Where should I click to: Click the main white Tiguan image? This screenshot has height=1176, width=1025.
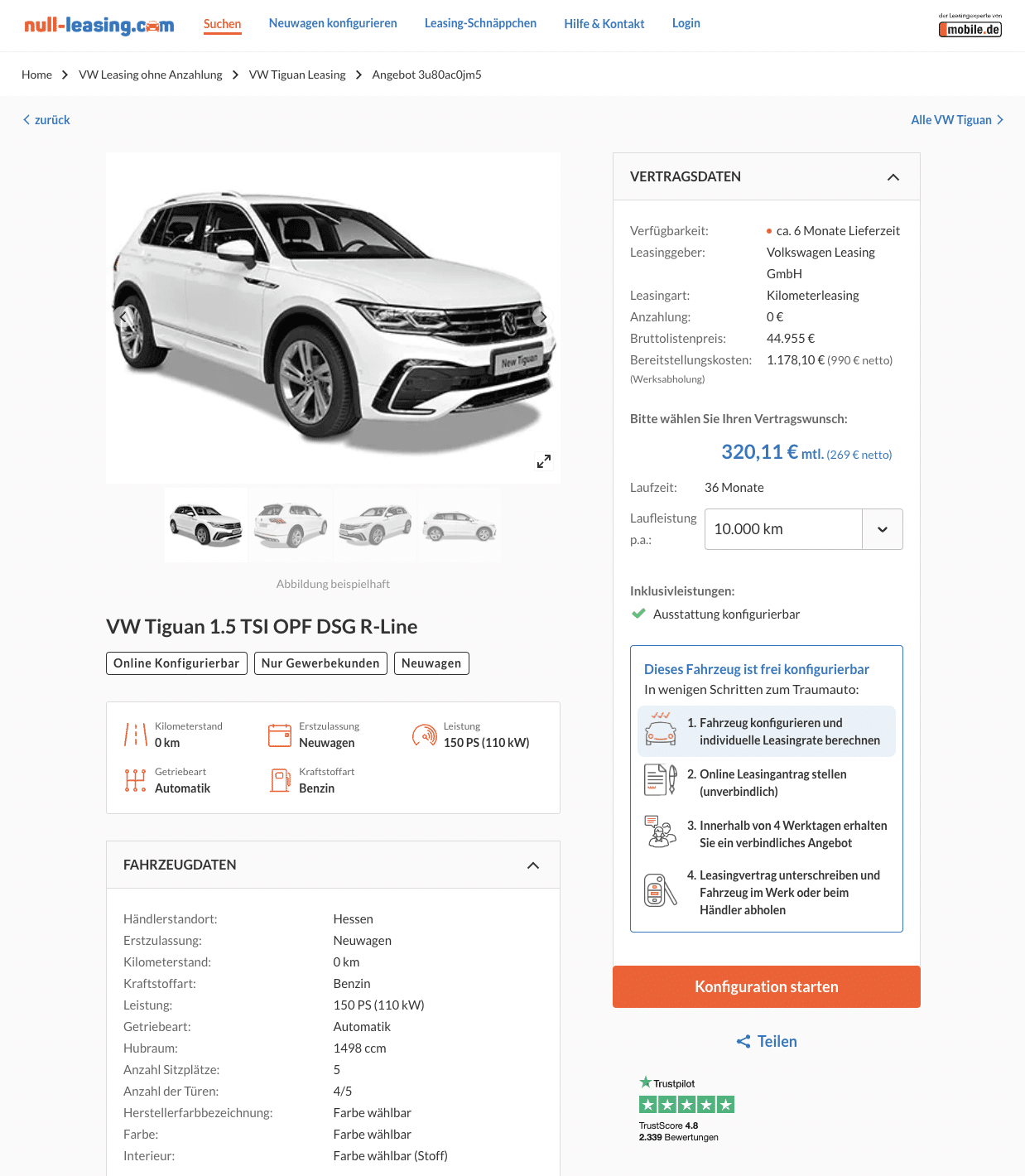pyautogui.click(x=333, y=317)
